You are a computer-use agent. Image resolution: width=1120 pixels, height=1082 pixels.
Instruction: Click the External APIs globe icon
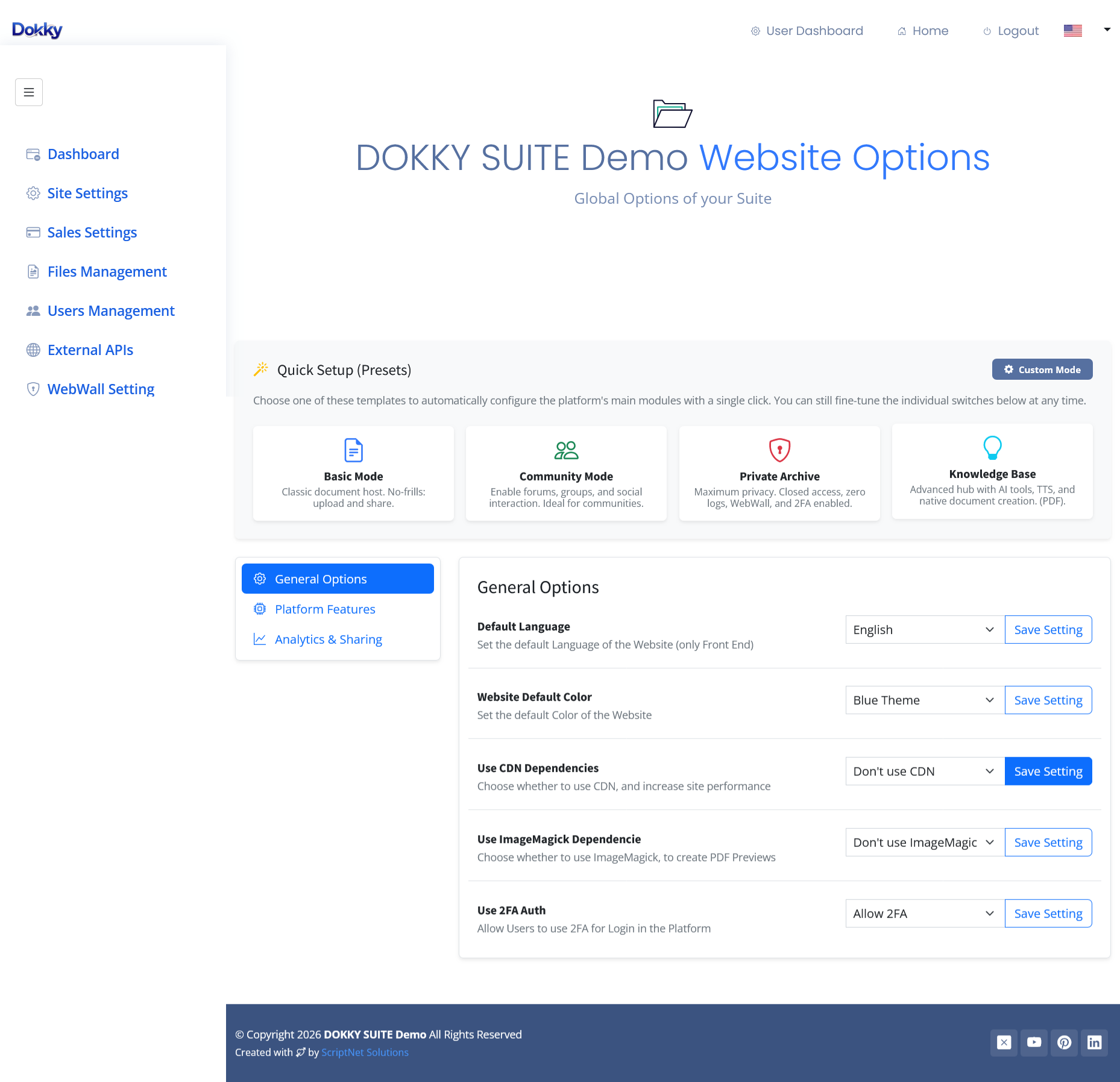tap(33, 350)
